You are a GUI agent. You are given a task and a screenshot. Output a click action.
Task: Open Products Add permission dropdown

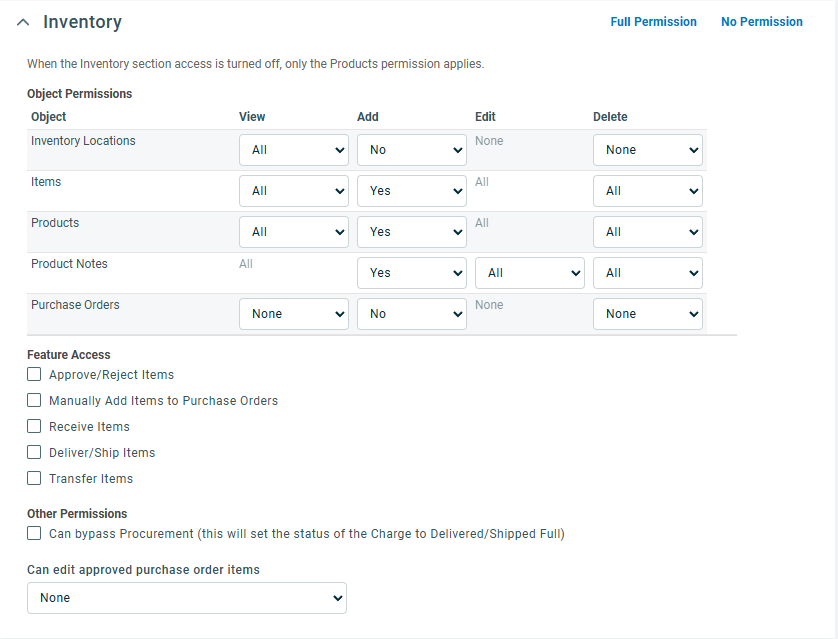point(412,232)
